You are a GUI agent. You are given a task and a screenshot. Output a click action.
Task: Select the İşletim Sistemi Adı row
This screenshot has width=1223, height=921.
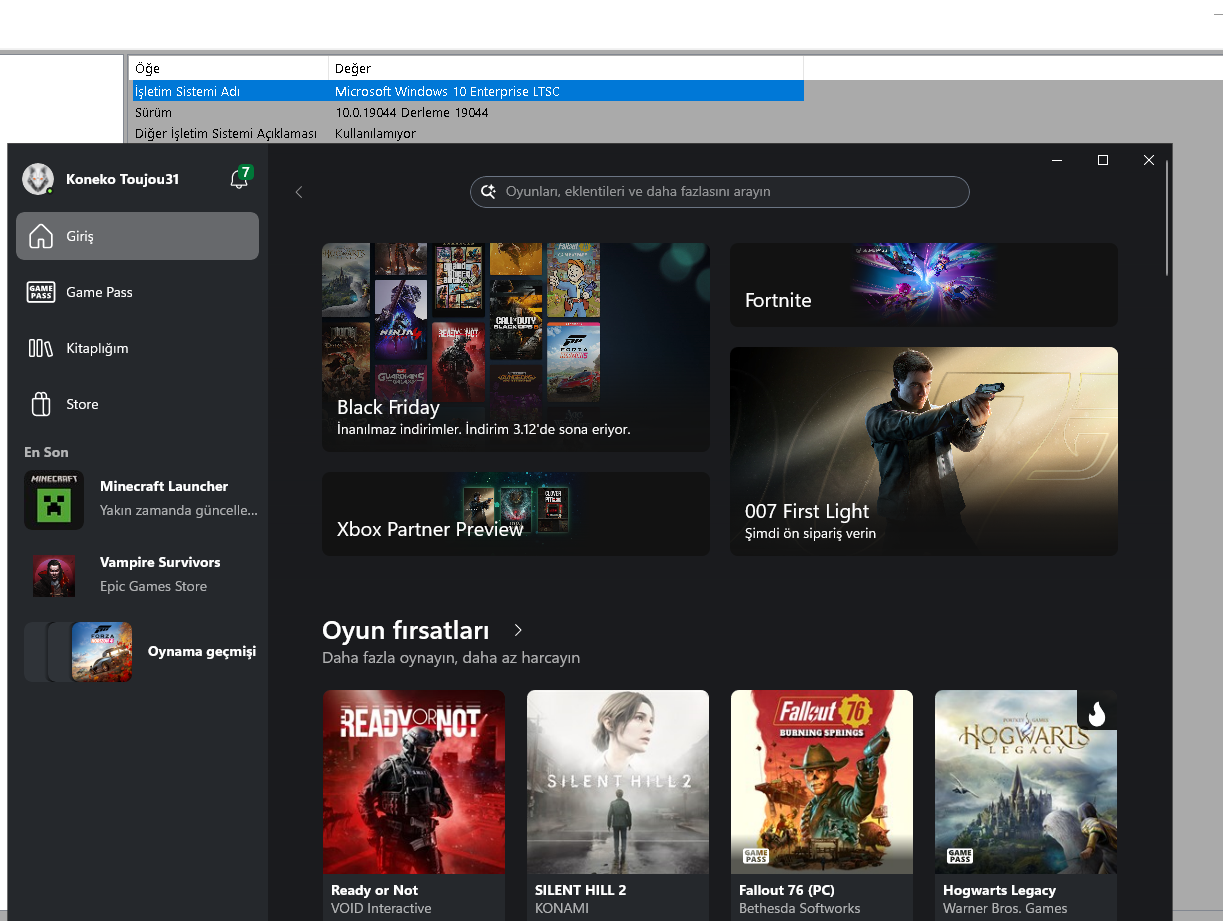467,91
